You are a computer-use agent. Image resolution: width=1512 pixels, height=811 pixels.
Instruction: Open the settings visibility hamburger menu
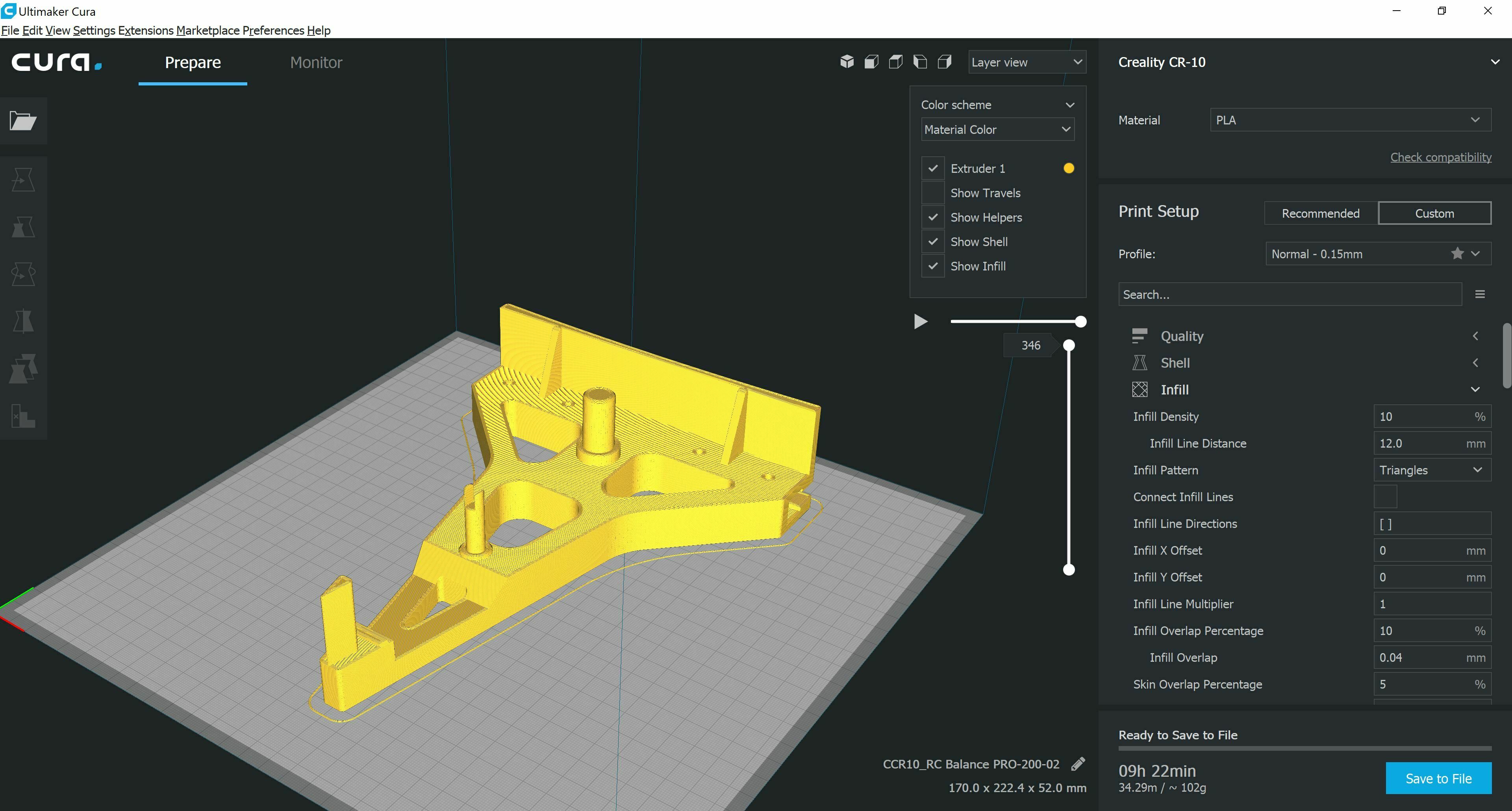1480,294
